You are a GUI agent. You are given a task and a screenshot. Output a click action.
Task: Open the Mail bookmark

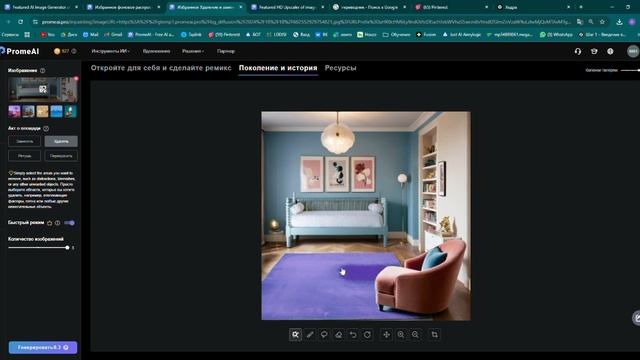[x=91, y=35]
